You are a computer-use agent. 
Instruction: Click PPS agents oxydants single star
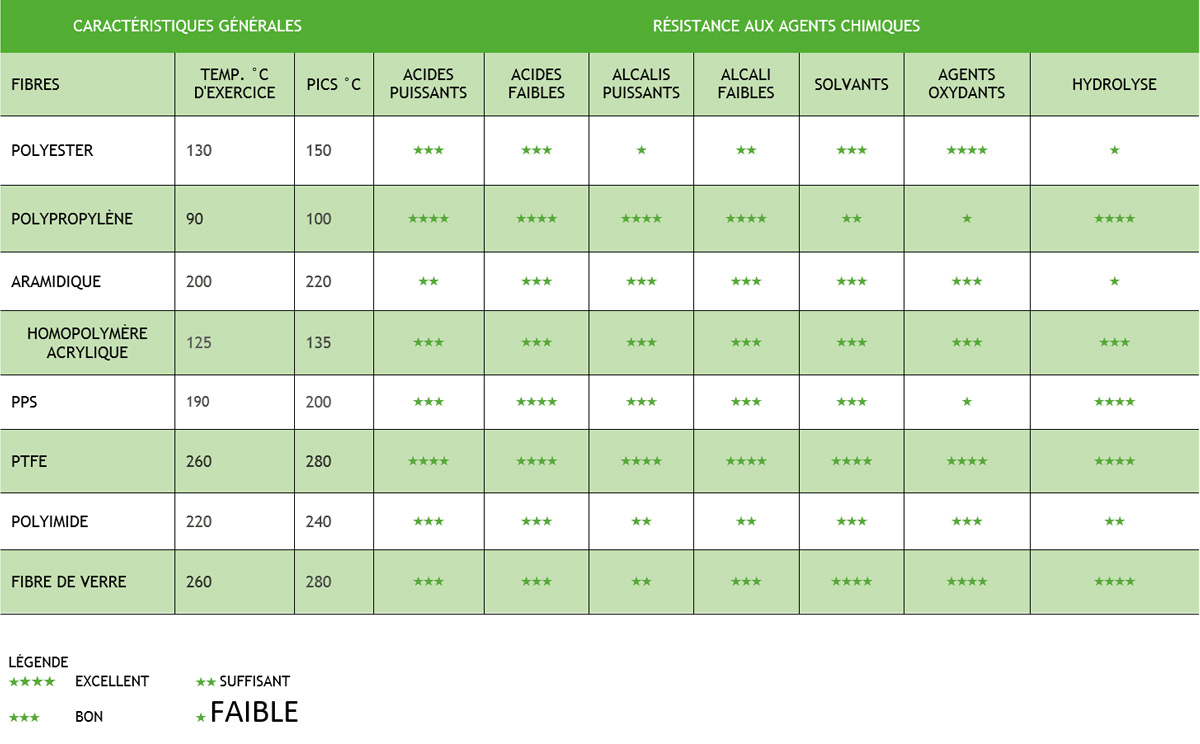(966, 402)
